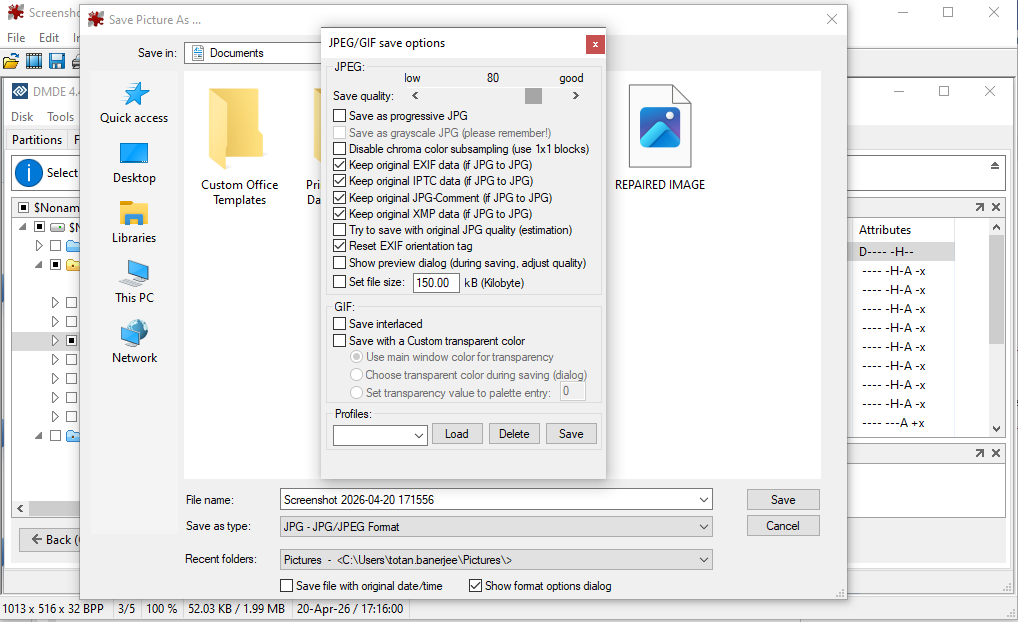
Task: Open the File name dropdown arrow
Action: tap(704, 500)
